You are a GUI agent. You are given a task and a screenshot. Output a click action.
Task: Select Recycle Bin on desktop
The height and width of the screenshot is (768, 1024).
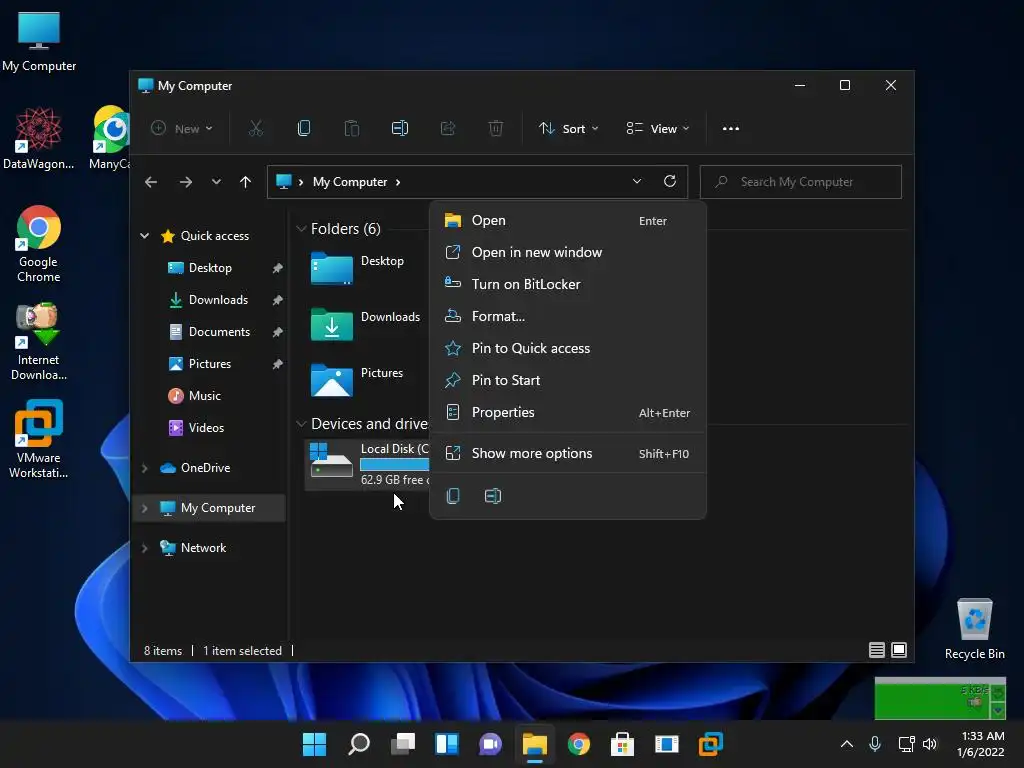[974, 629]
